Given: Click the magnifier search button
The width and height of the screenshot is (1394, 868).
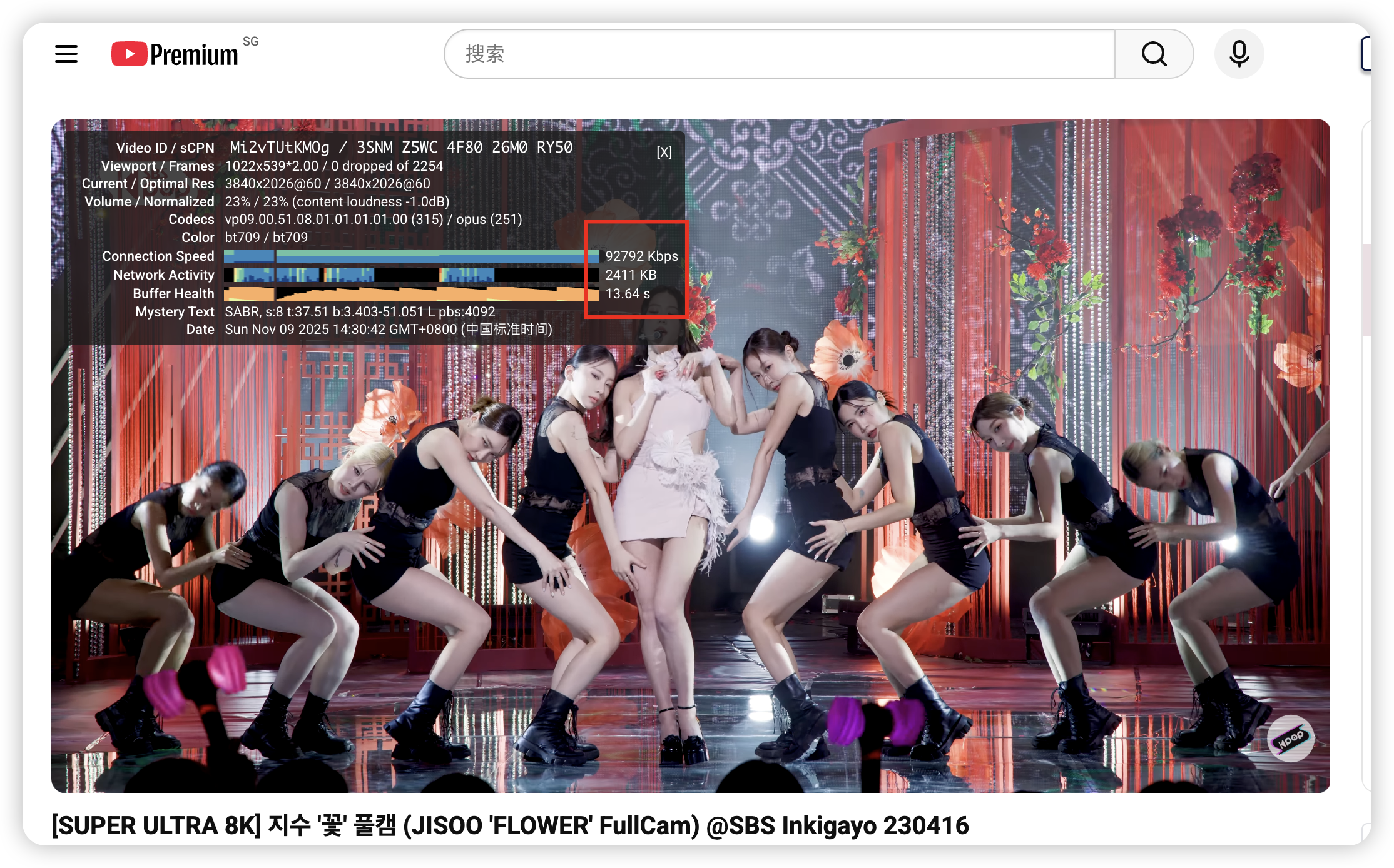Looking at the screenshot, I should (x=1154, y=54).
